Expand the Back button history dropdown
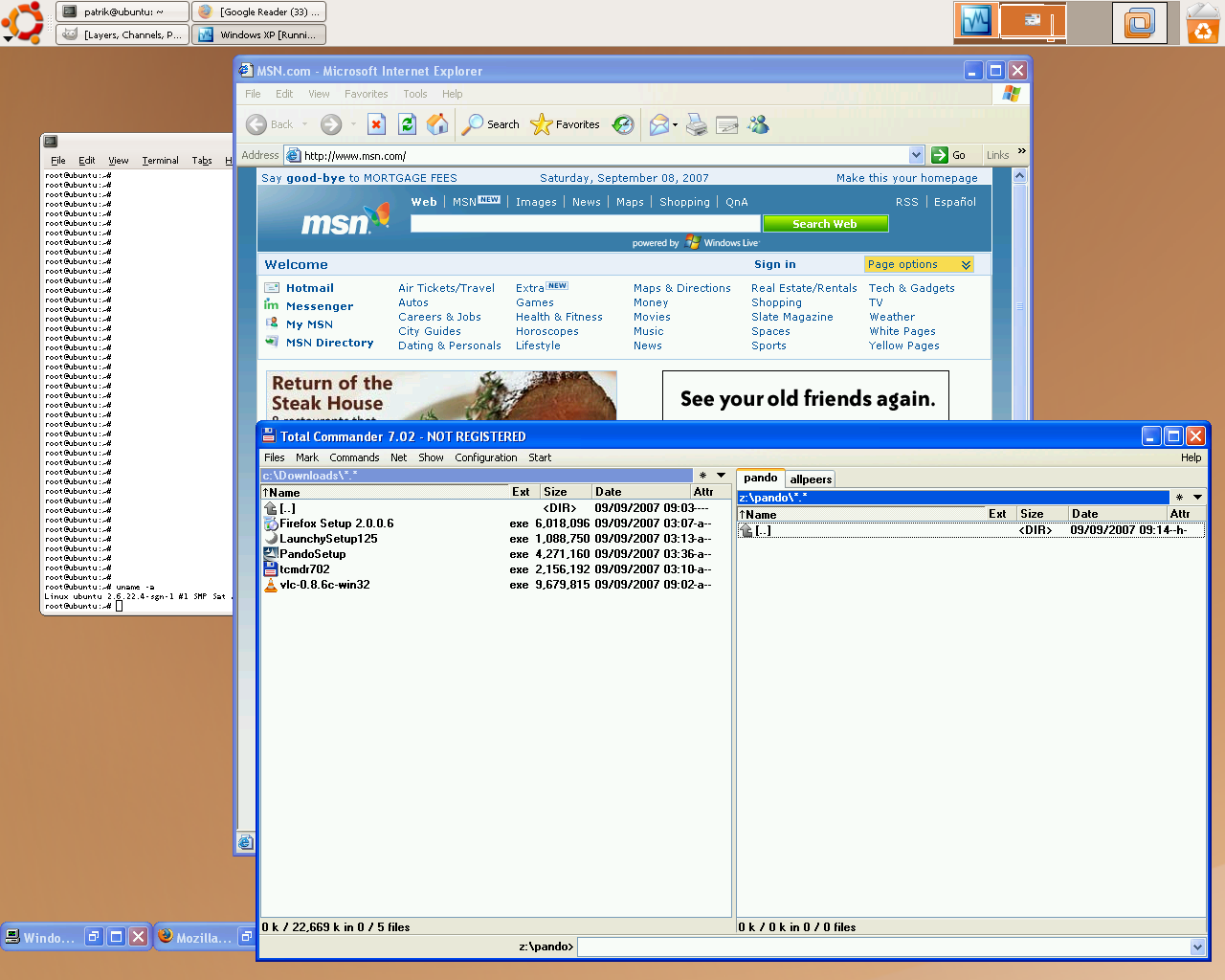The image size is (1225, 980). pyautogui.click(x=305, y=124)
